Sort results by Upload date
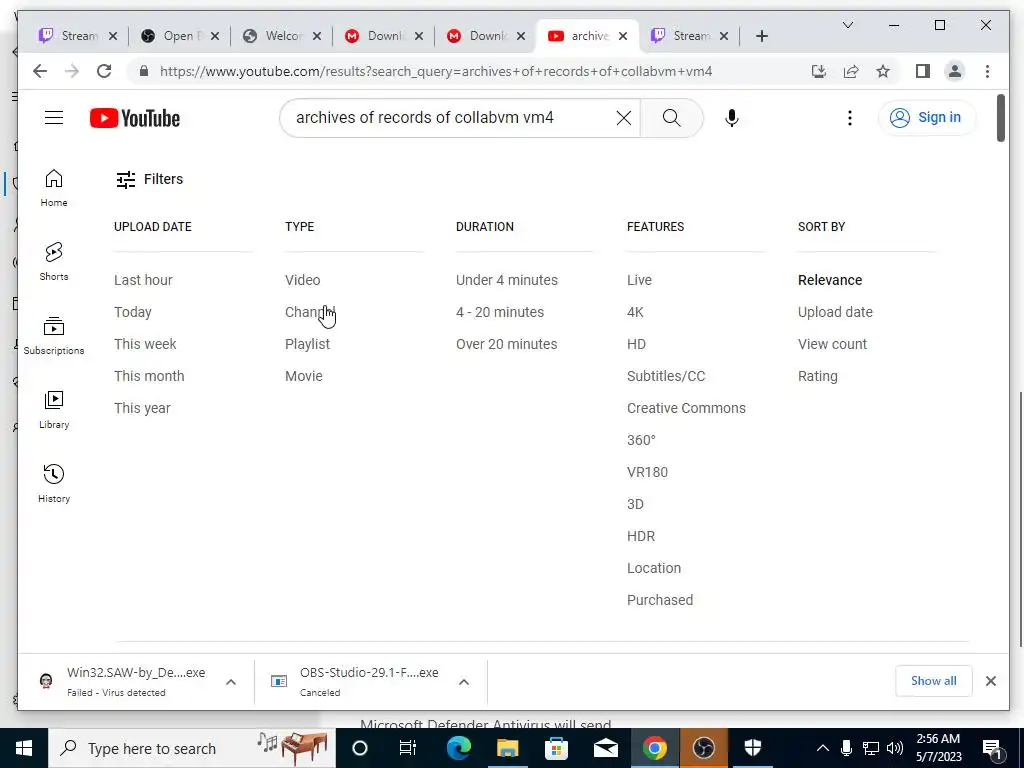The height and width of the screenshot is (768, 1024). (835, 312)
